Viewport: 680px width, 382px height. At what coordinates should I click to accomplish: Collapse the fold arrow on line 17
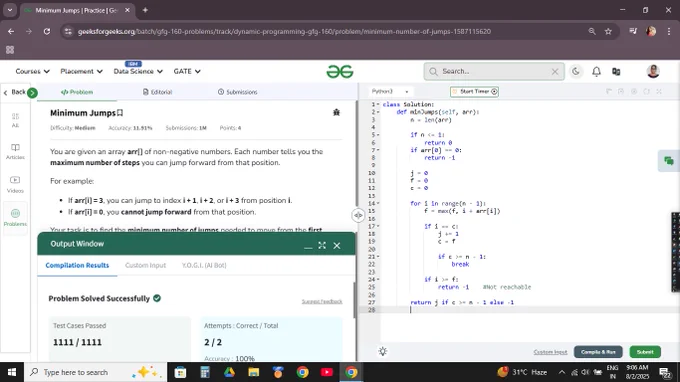pos(378,226)
